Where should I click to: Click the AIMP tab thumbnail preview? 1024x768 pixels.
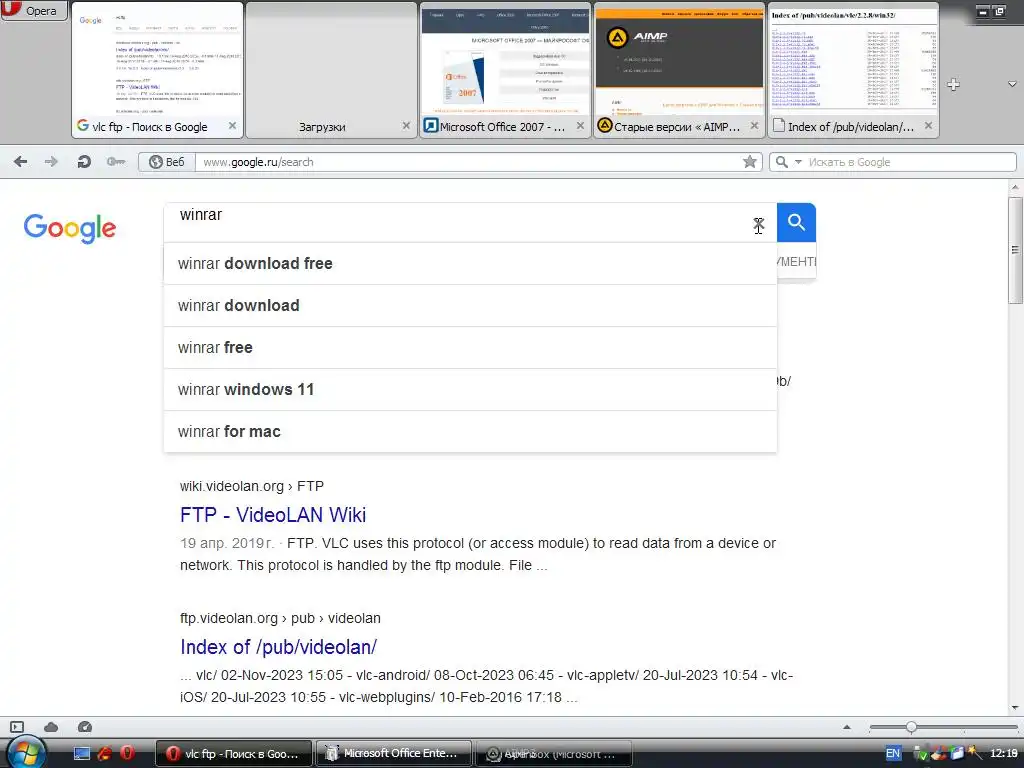pyautogui.click(x=679, y=60)
